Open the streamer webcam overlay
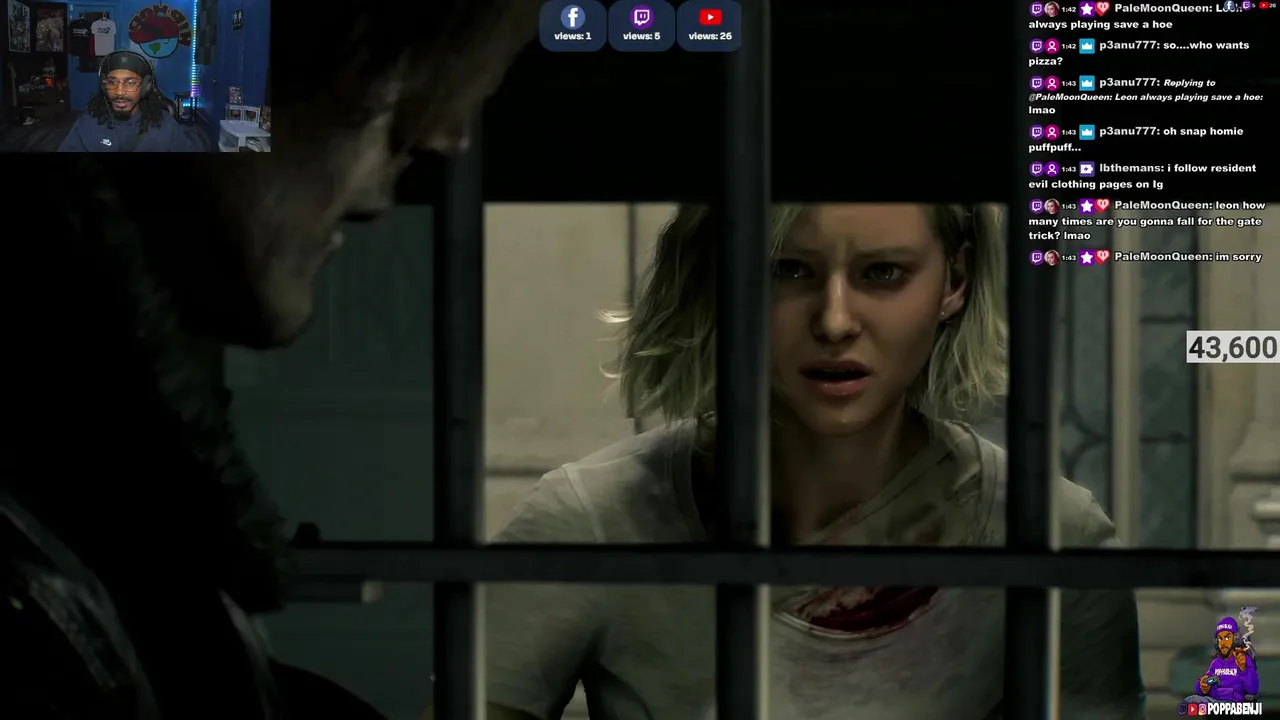The height and width of the screenshot is (720, 1280). pyautogui.click(x=135, y=76)
